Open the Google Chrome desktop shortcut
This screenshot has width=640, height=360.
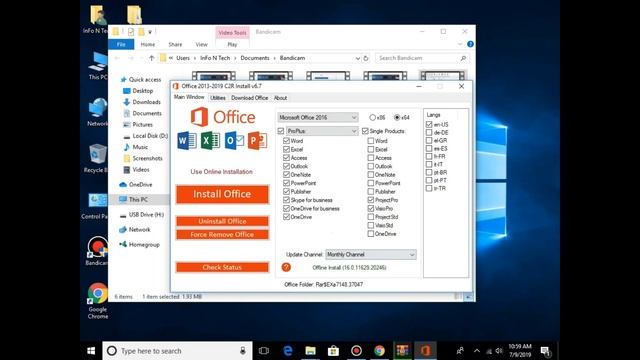(98, 300)
